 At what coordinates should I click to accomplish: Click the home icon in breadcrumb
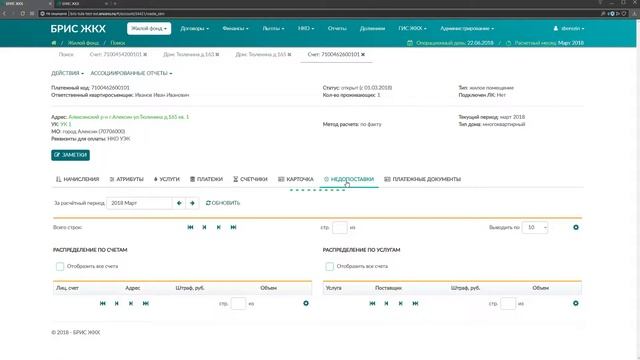54,43
